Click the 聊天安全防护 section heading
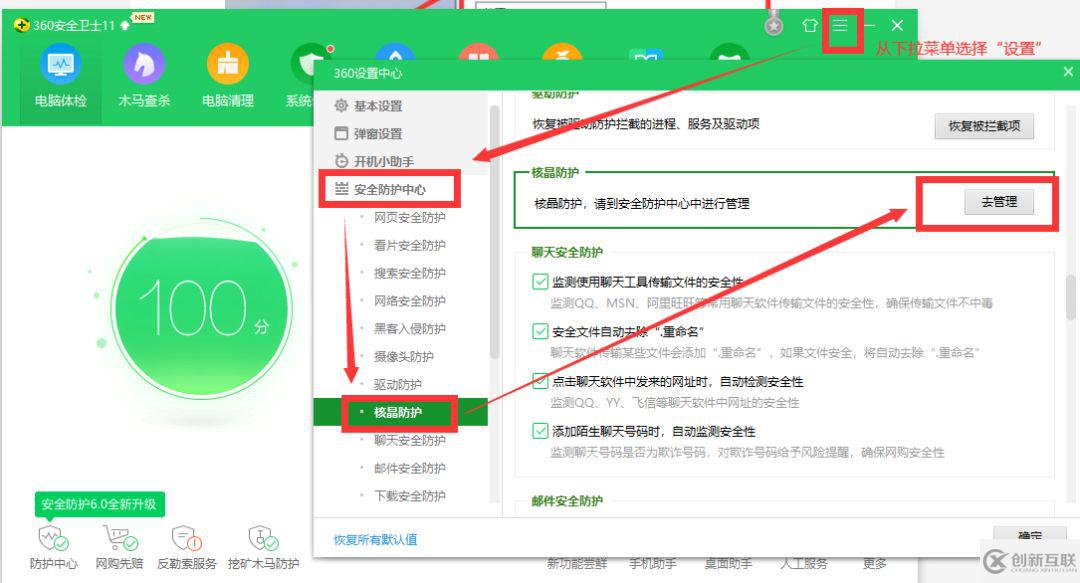Image resolution: width=1080 pixels, height=583 pixels. point(567,252)
